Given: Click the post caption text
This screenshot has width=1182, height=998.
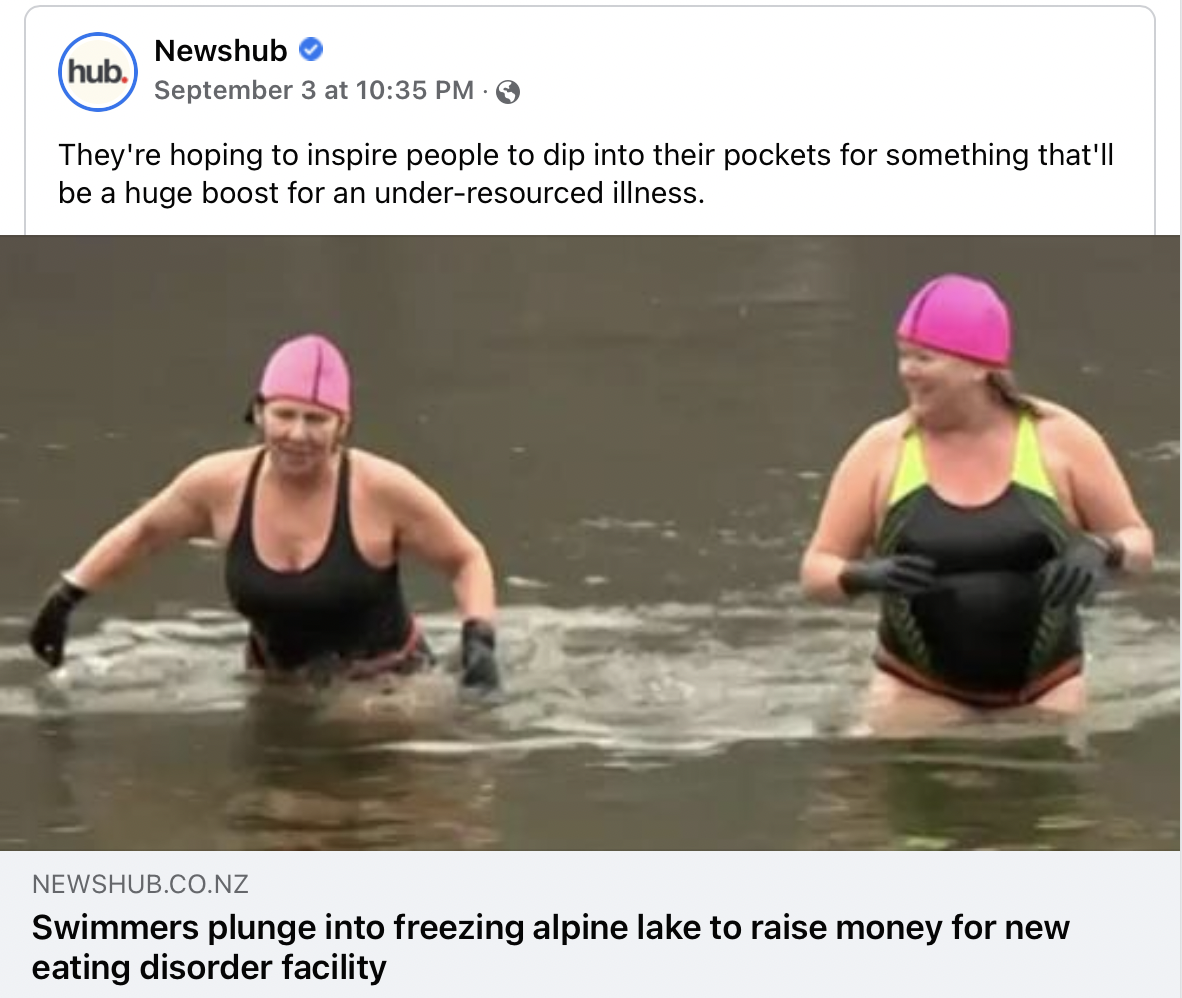Looking at the screenshot, I should [586, 173].
